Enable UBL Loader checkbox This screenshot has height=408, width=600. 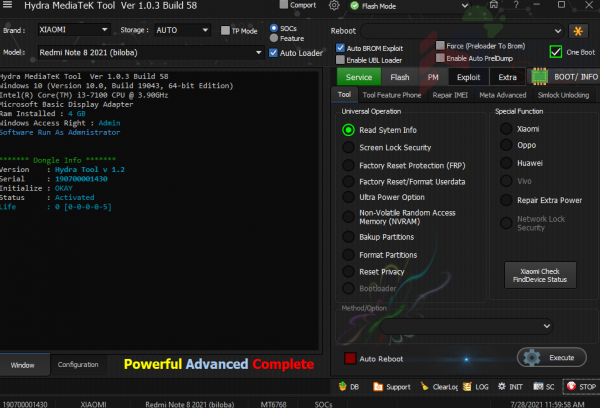tap(340, 60)
